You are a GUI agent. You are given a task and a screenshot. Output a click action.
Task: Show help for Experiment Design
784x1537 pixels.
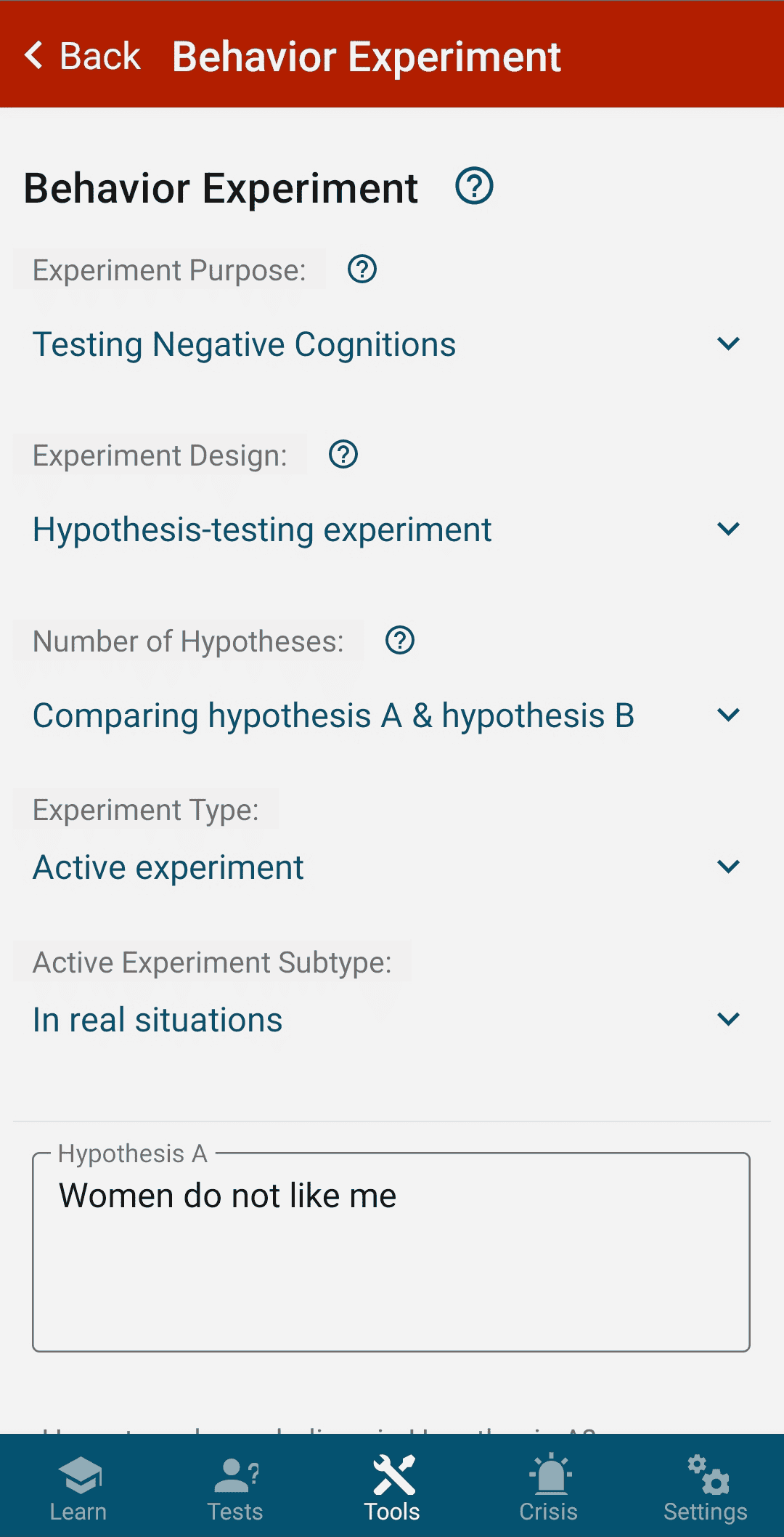343,455
